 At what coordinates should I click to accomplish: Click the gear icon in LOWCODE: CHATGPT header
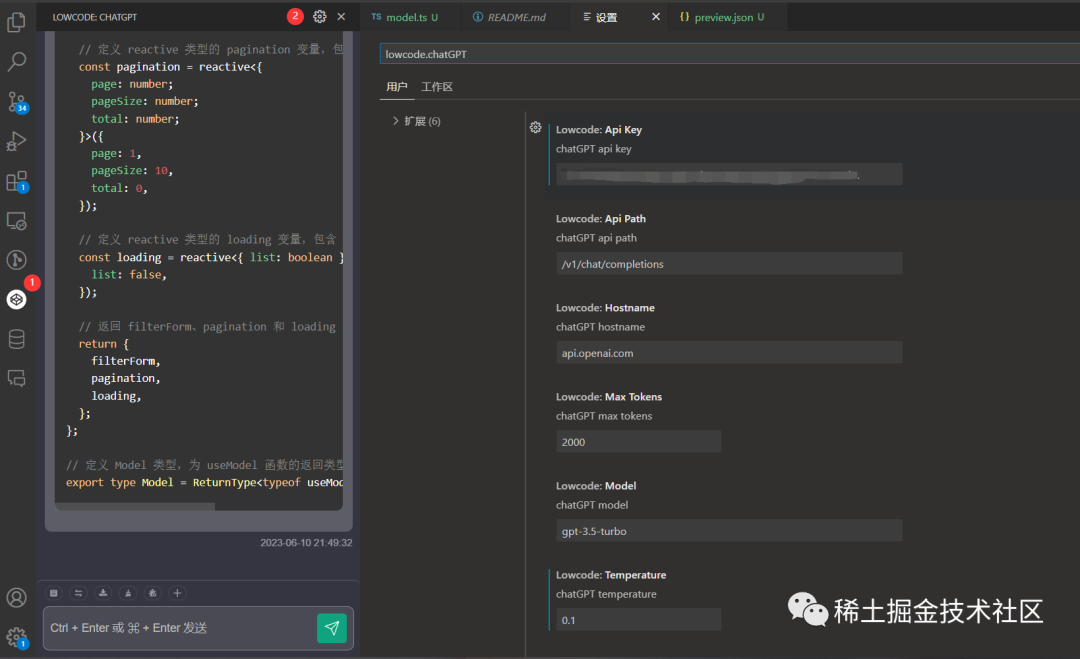pos(320,17)
